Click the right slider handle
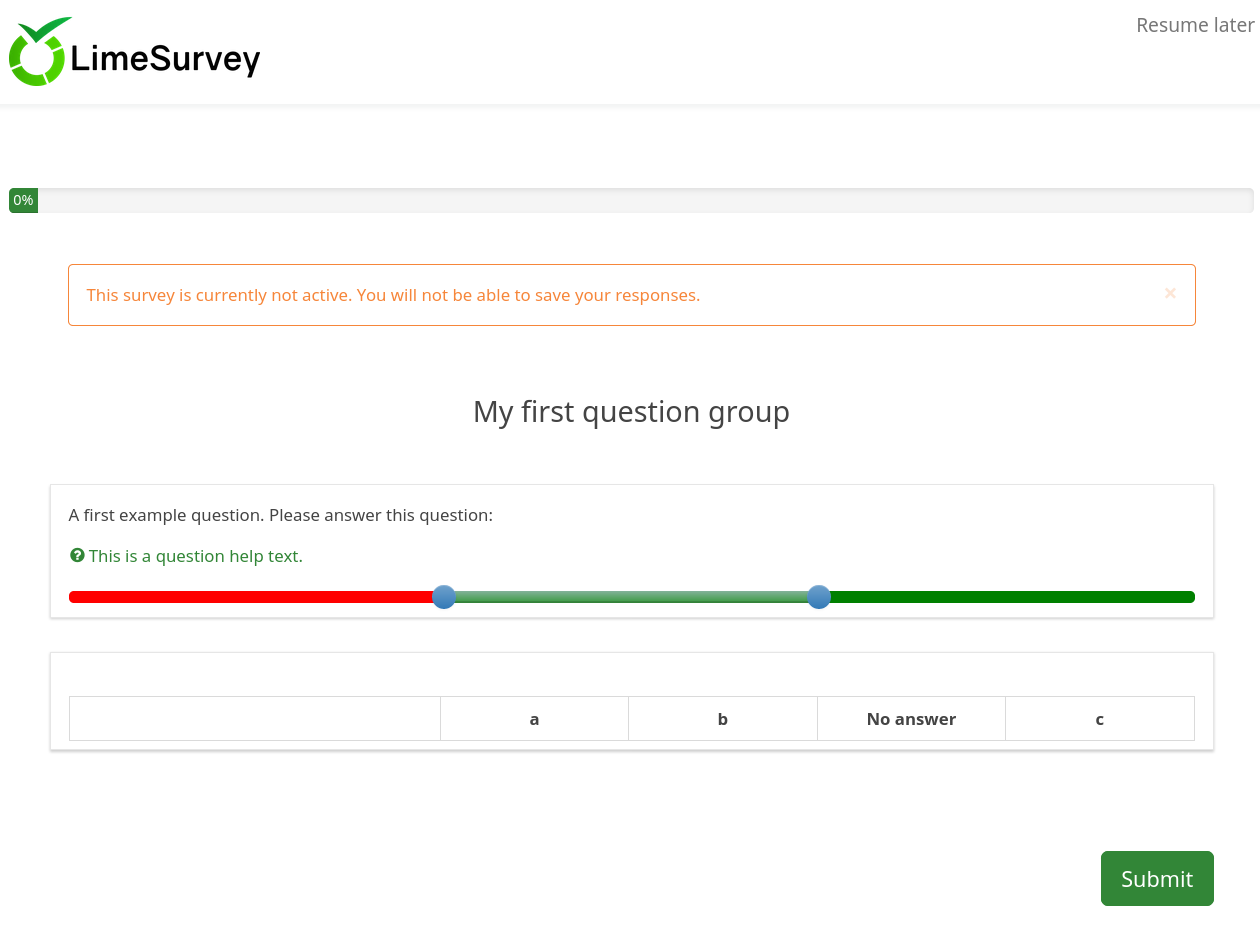 coord(819,597)
